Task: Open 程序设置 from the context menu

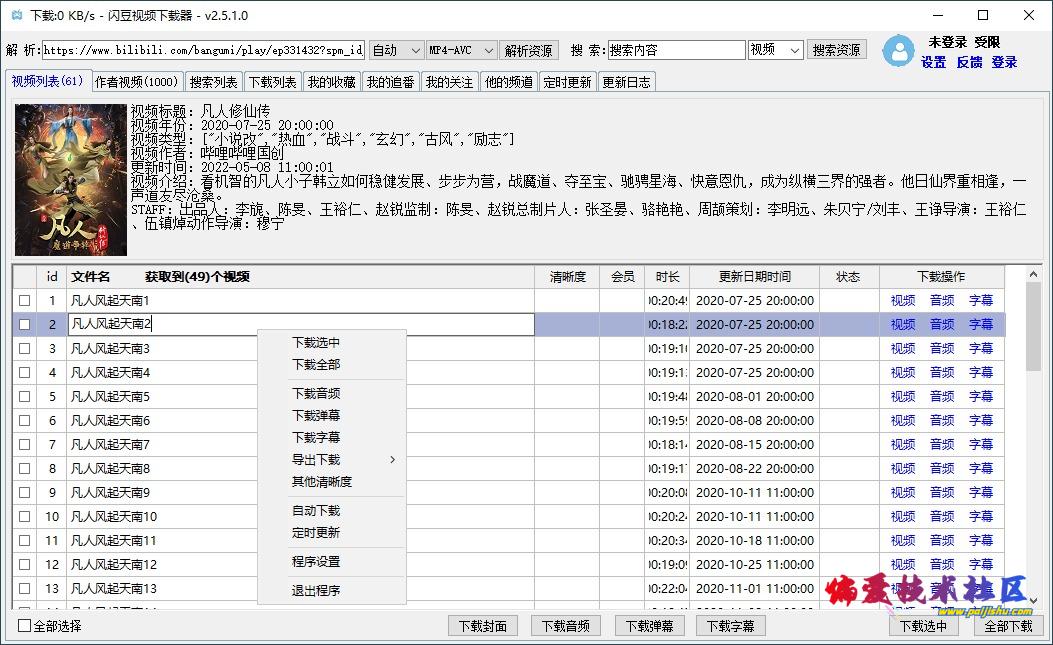Action: 316,562
